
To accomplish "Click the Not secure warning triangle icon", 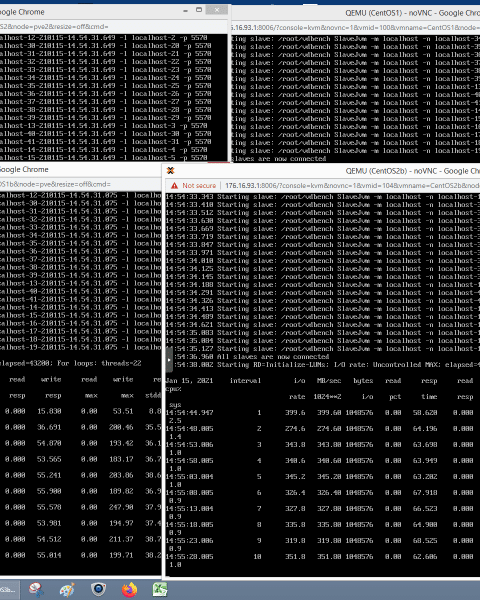I will 175,186.
